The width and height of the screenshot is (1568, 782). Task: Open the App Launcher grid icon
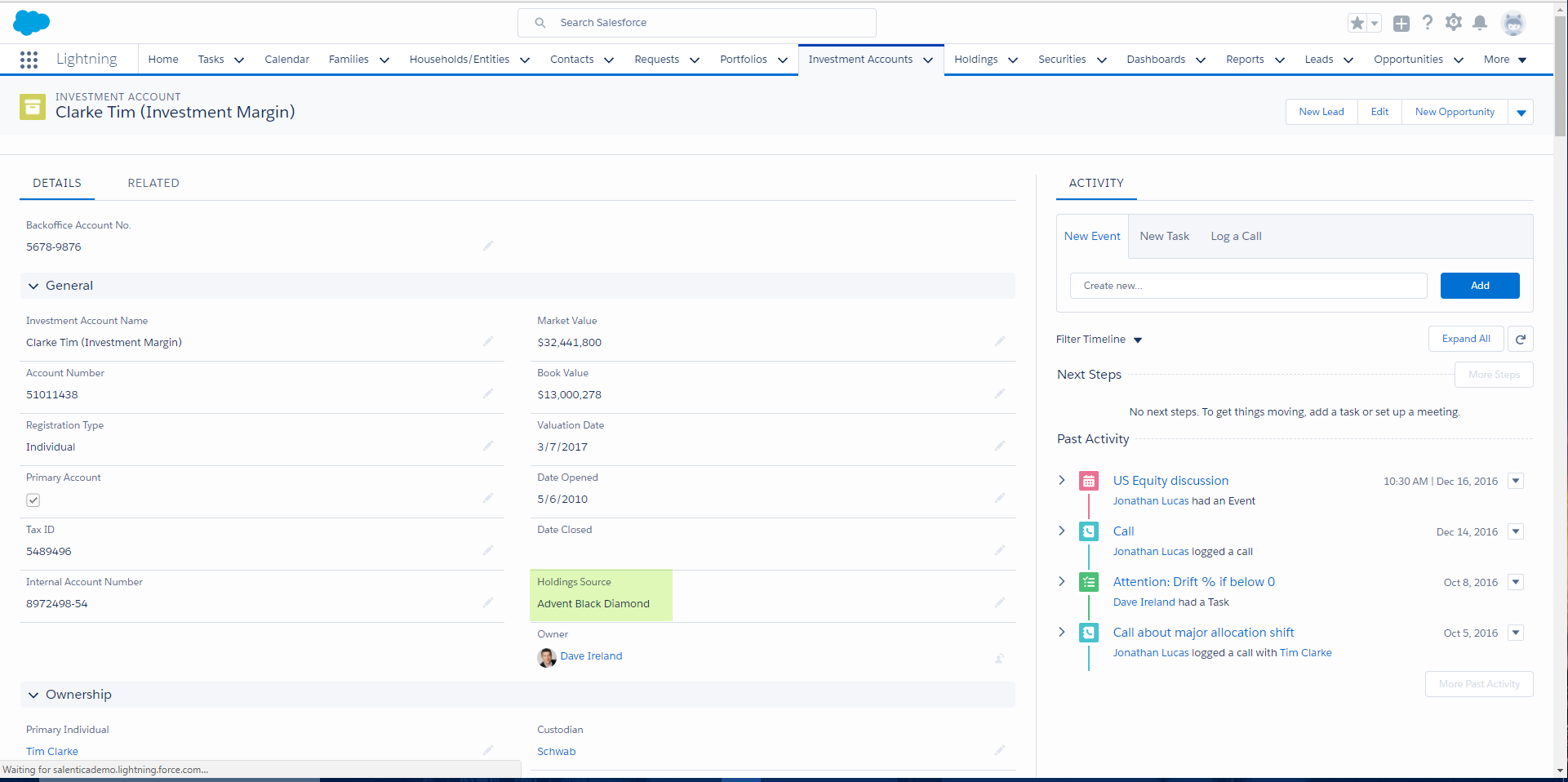click(29, 60)
